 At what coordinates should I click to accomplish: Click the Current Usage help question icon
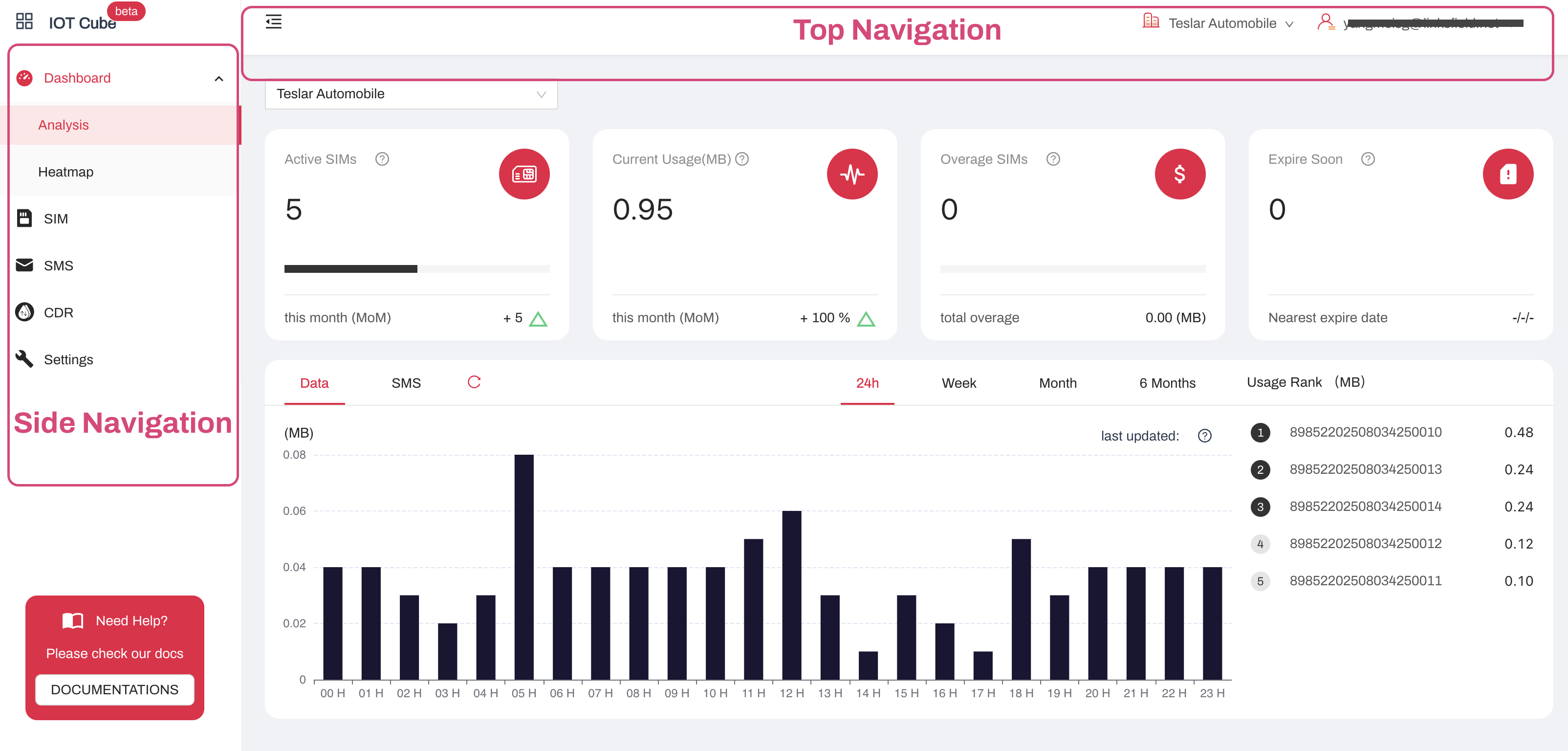(x=742, y=159)
